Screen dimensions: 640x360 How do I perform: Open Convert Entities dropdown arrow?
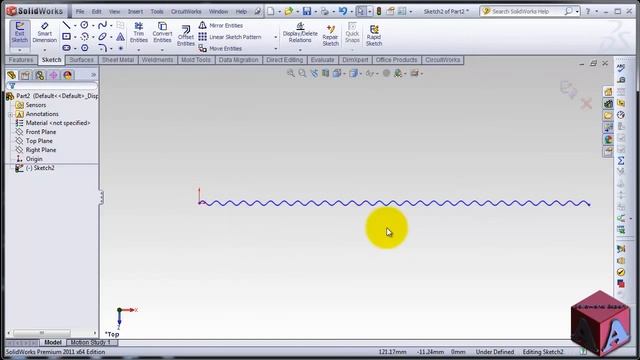coord(162,50)
